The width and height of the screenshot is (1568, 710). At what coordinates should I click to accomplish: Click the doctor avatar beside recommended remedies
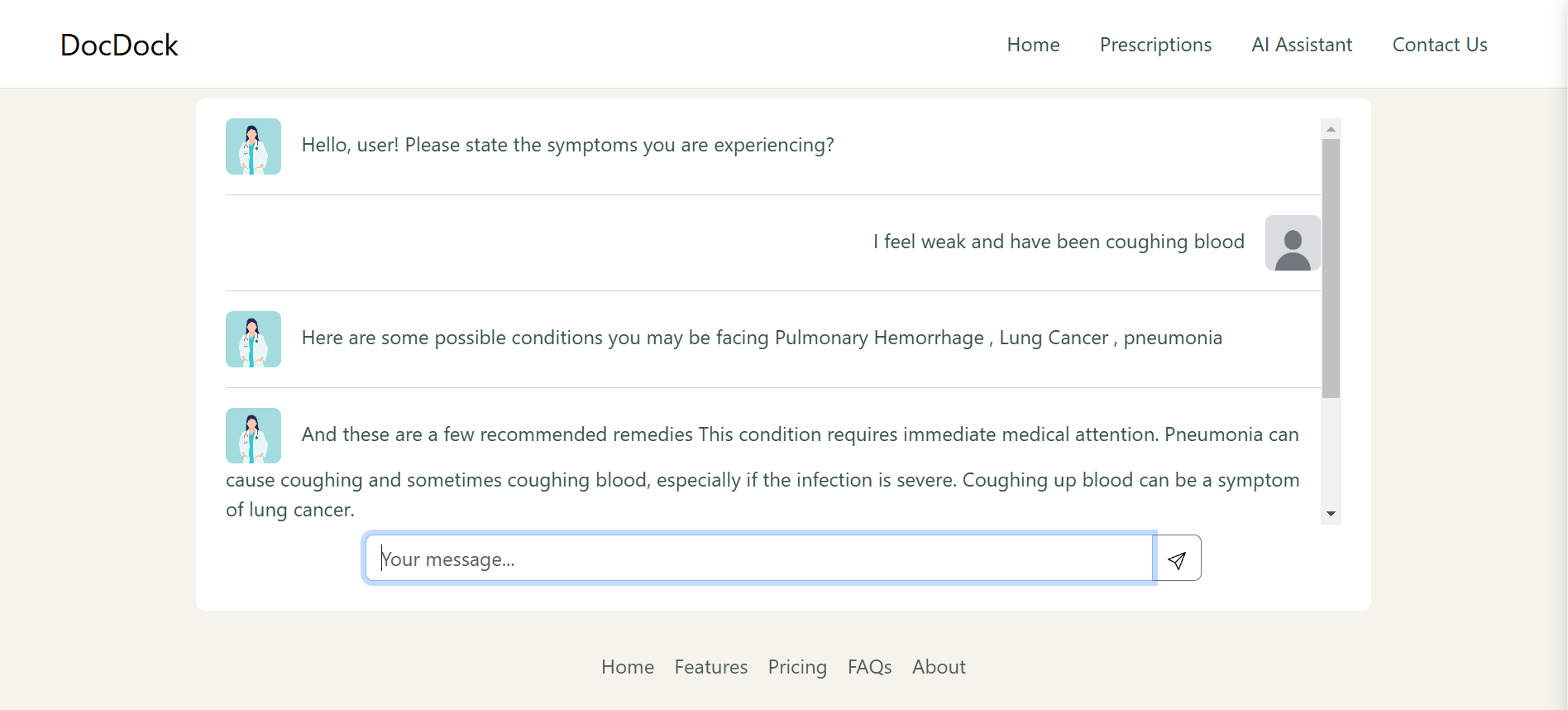click(253, 436)
